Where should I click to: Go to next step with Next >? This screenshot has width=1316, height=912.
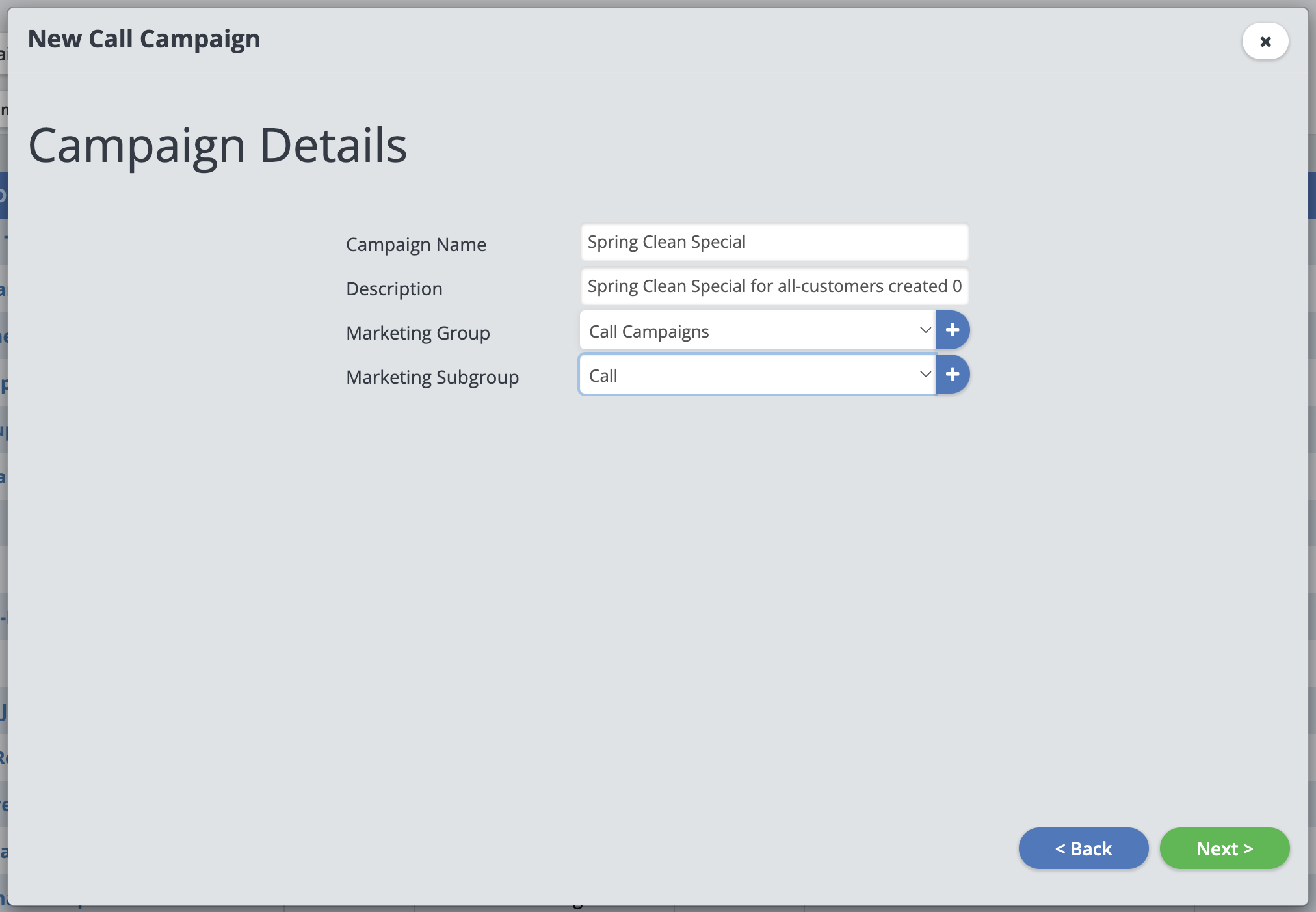1224,848
